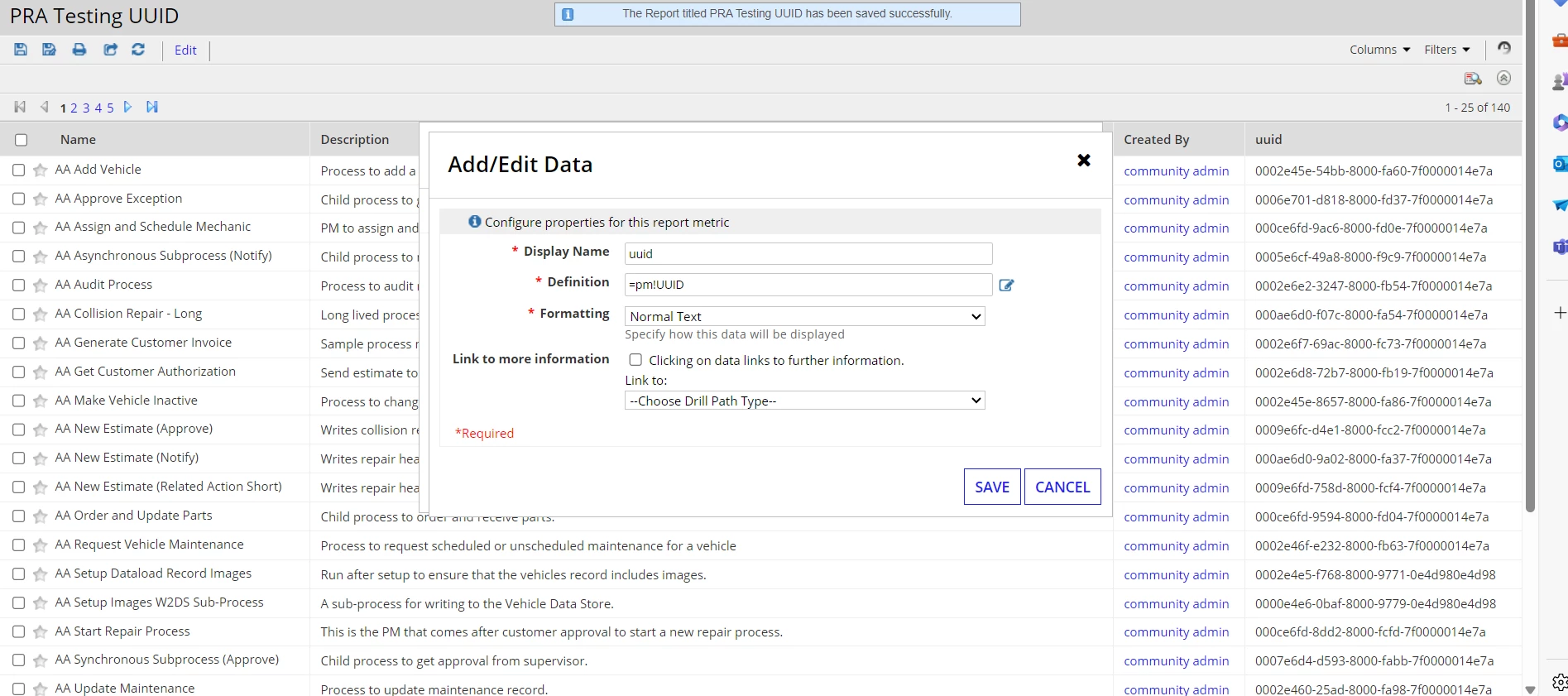Star the AA Approve Exception process

point(40,199)
